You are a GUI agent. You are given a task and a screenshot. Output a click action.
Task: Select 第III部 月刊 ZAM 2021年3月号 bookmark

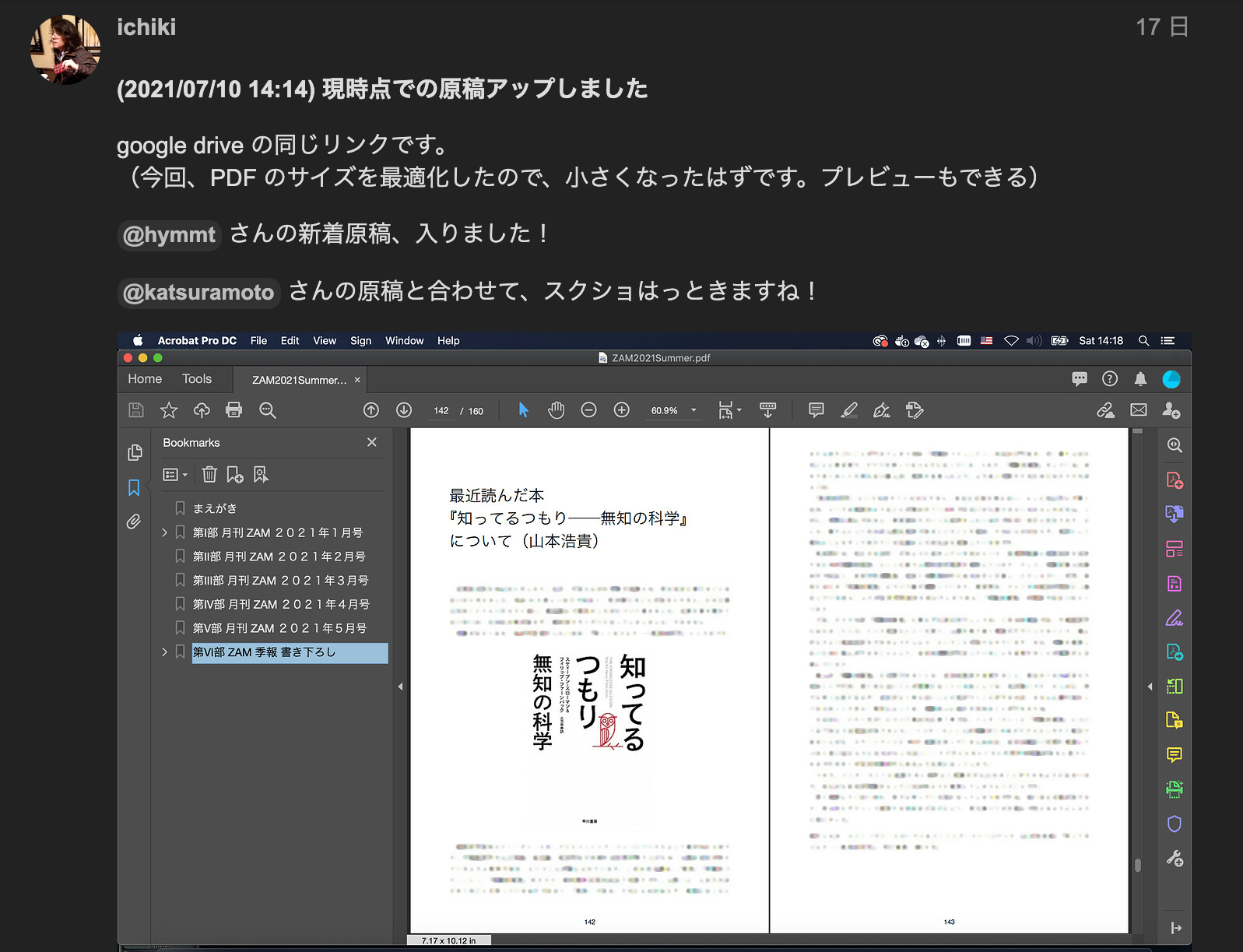pos(280,581)
